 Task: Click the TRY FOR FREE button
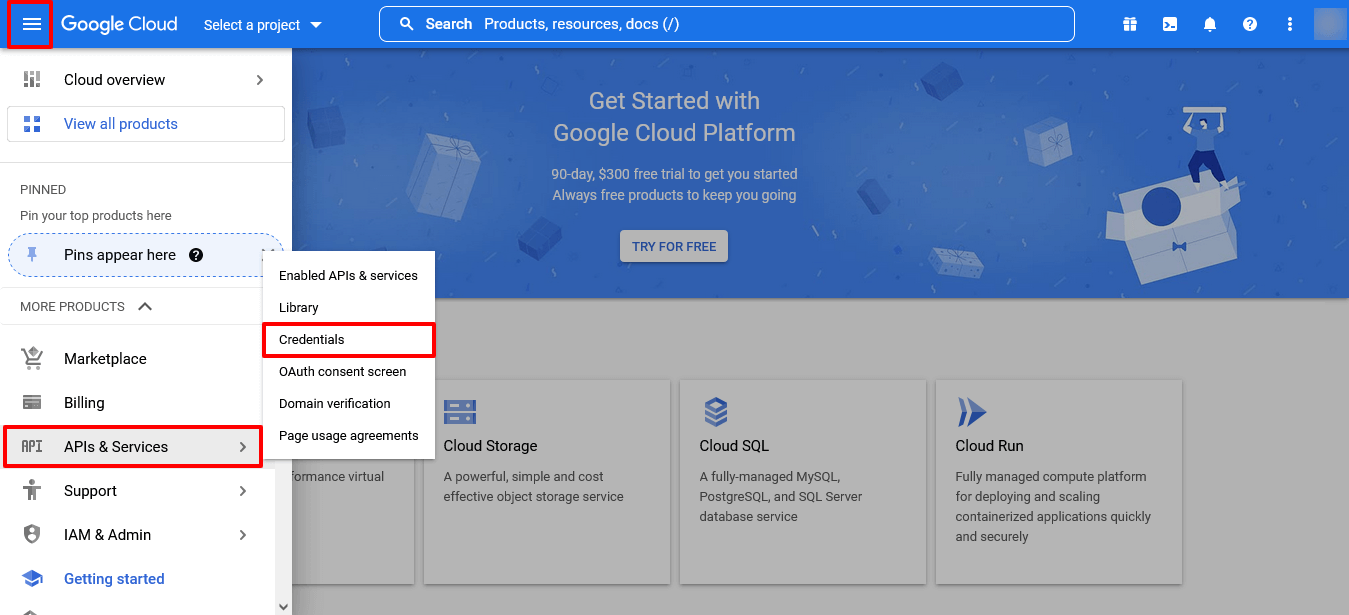tap(674, 247)
